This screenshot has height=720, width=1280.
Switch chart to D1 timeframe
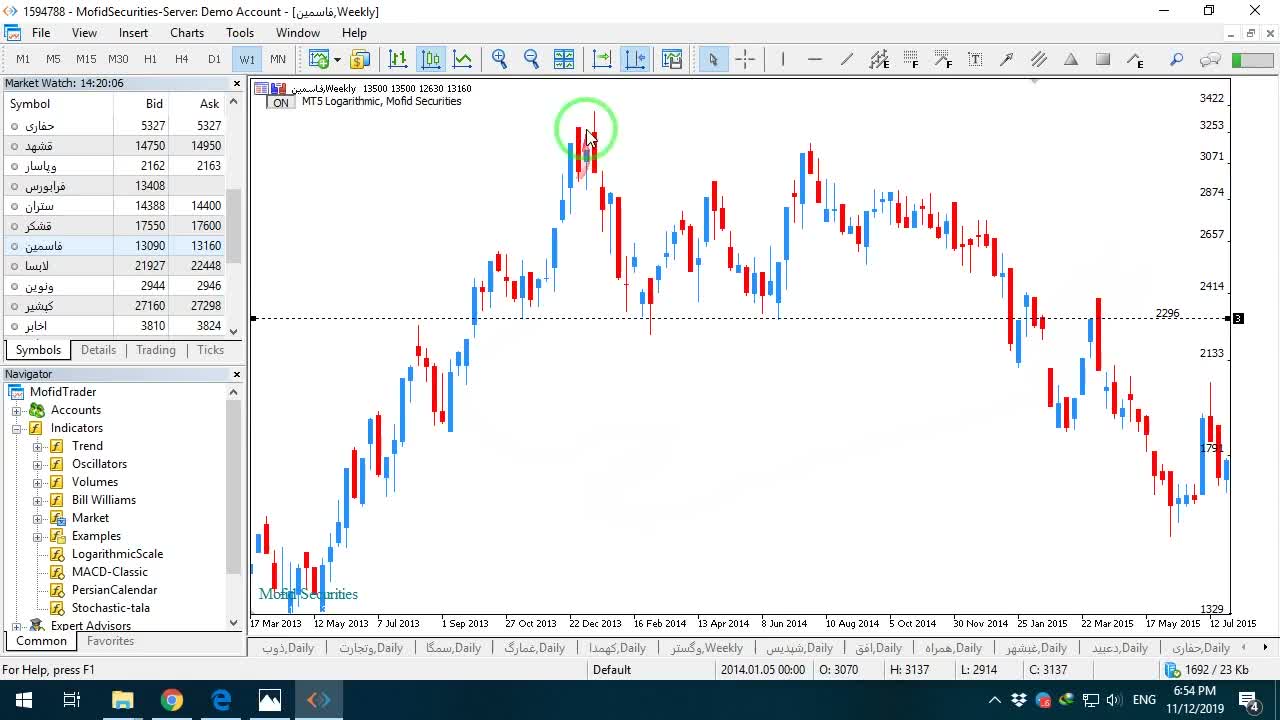214,59
